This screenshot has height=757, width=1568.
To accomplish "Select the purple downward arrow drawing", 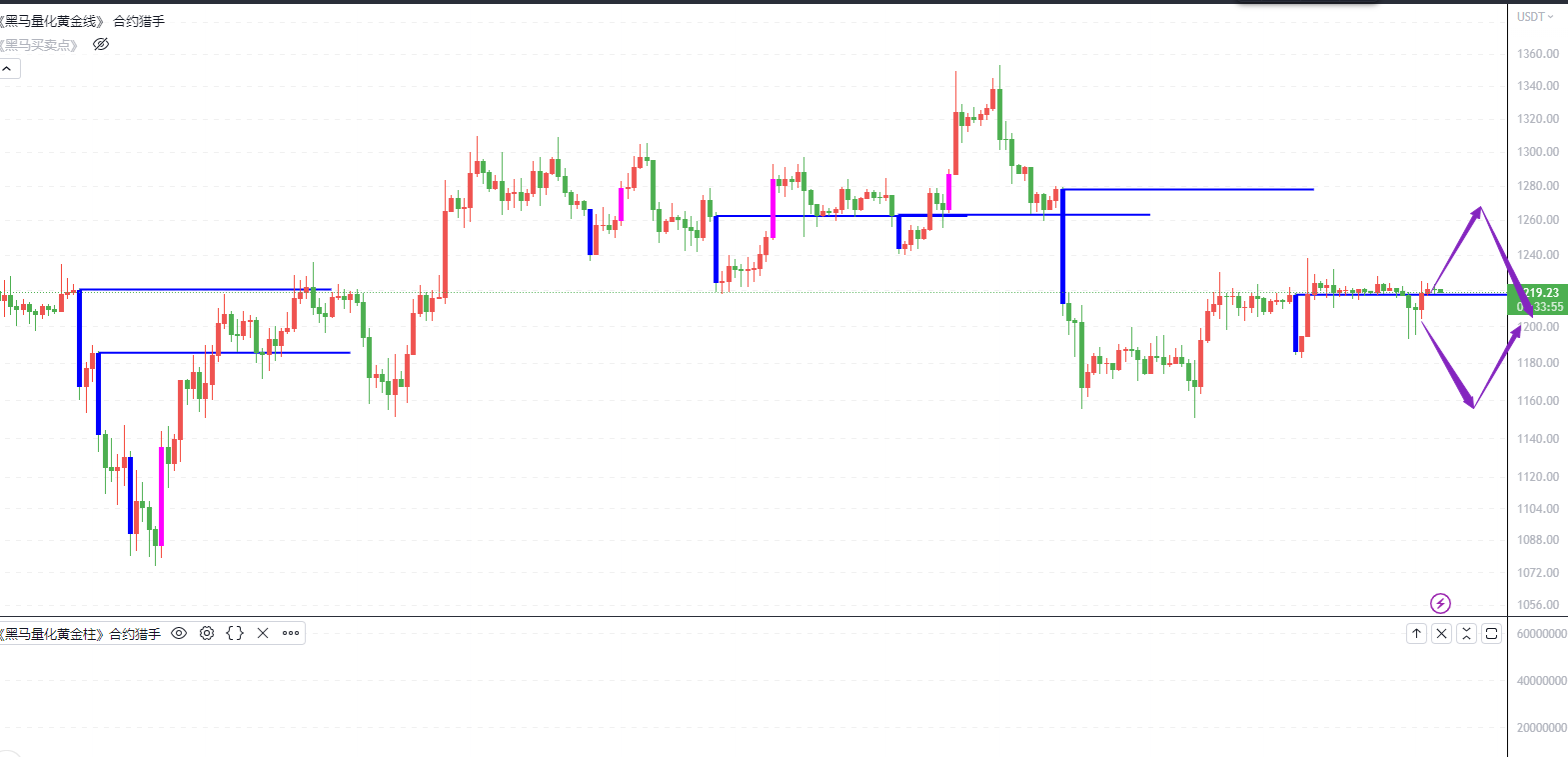I will point(1447,366).
